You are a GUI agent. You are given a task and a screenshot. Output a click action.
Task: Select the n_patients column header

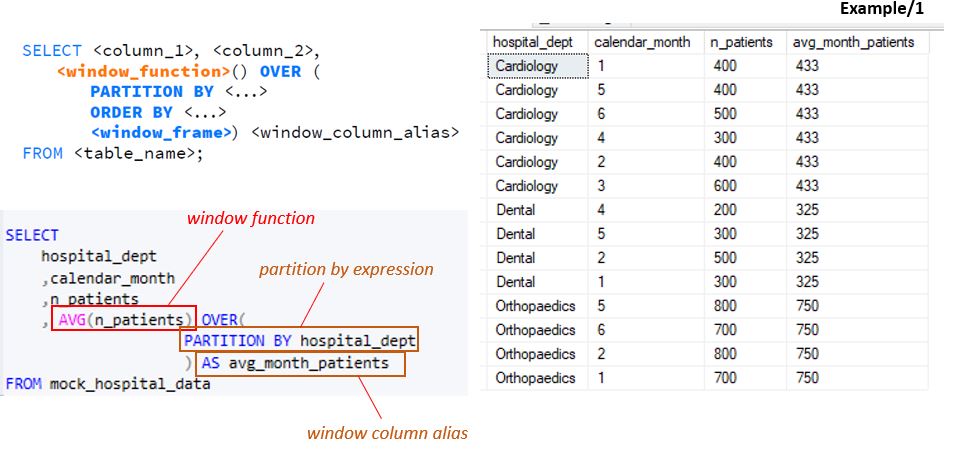(x=742, y=42)
